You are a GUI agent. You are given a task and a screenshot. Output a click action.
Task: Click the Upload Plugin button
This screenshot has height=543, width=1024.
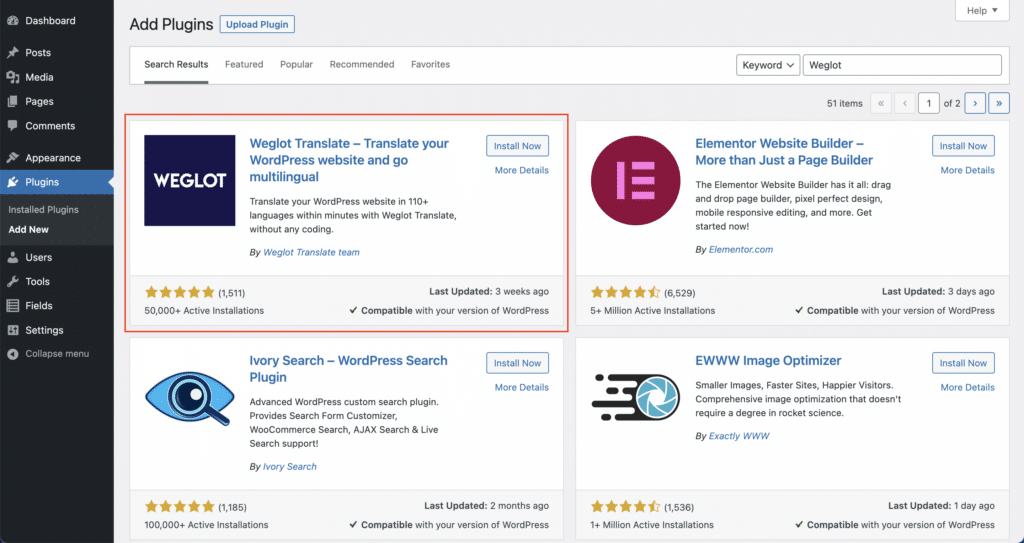pyautogui.click(x=257, y=24)
